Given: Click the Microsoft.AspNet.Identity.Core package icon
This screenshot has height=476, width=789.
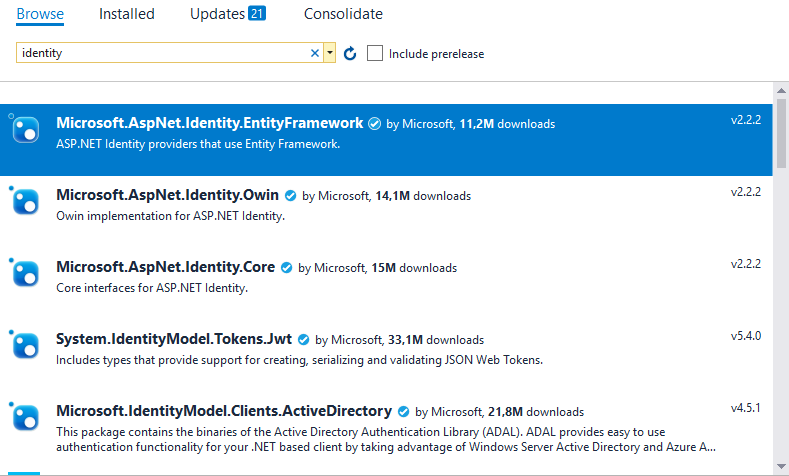Looking at the screenshot, I should pyautogui.click(x=25, y=274).
